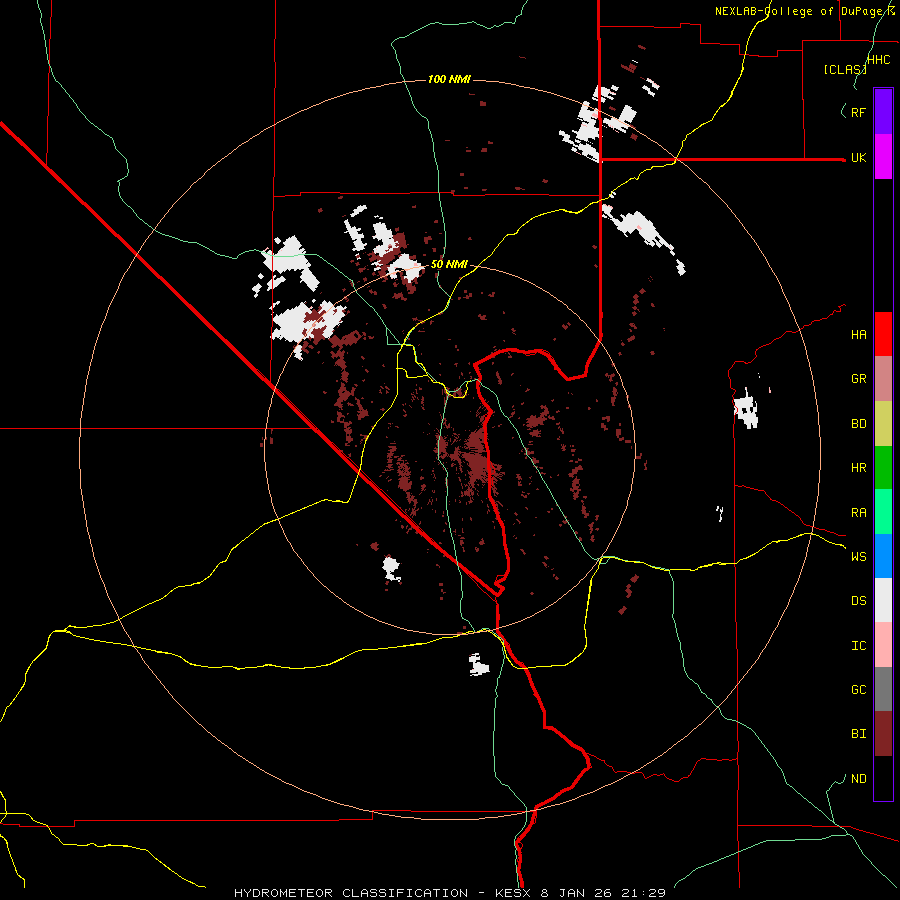The height and width of the screenshot is (900, 900).
Task: Click the 'RF' legend label
Action: (x=859, y=112)
